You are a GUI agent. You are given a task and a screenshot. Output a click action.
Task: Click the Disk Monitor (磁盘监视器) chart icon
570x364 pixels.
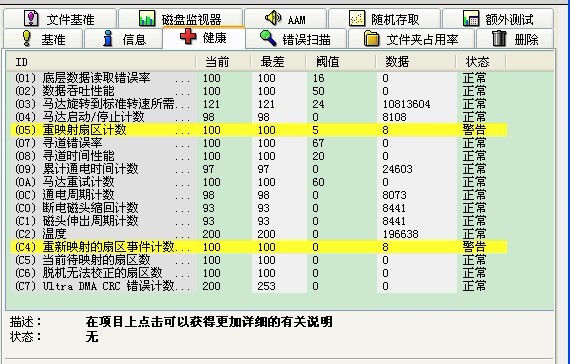pos(147,18)
